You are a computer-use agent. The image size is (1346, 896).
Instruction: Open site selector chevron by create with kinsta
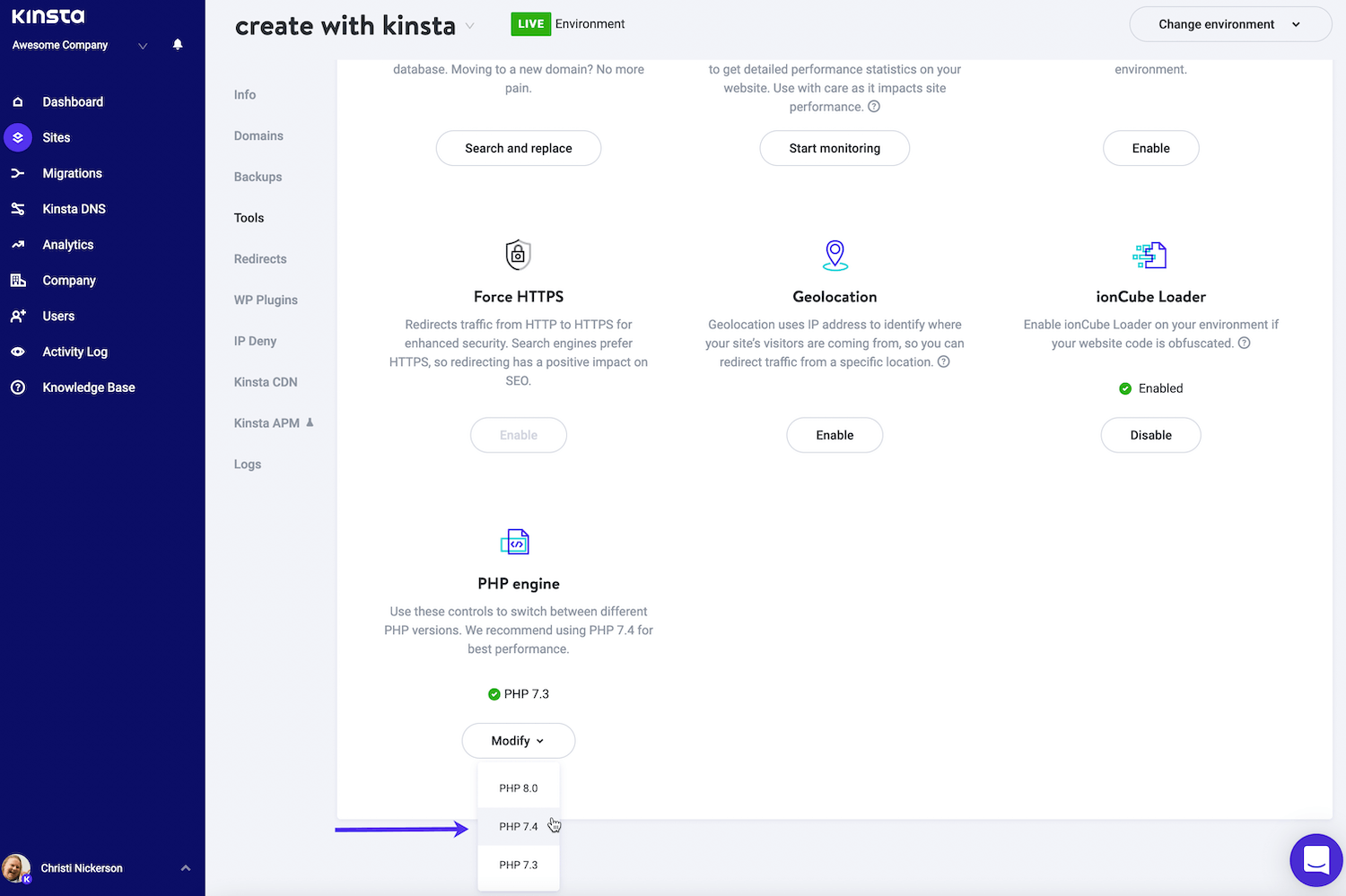pos(469,26)
